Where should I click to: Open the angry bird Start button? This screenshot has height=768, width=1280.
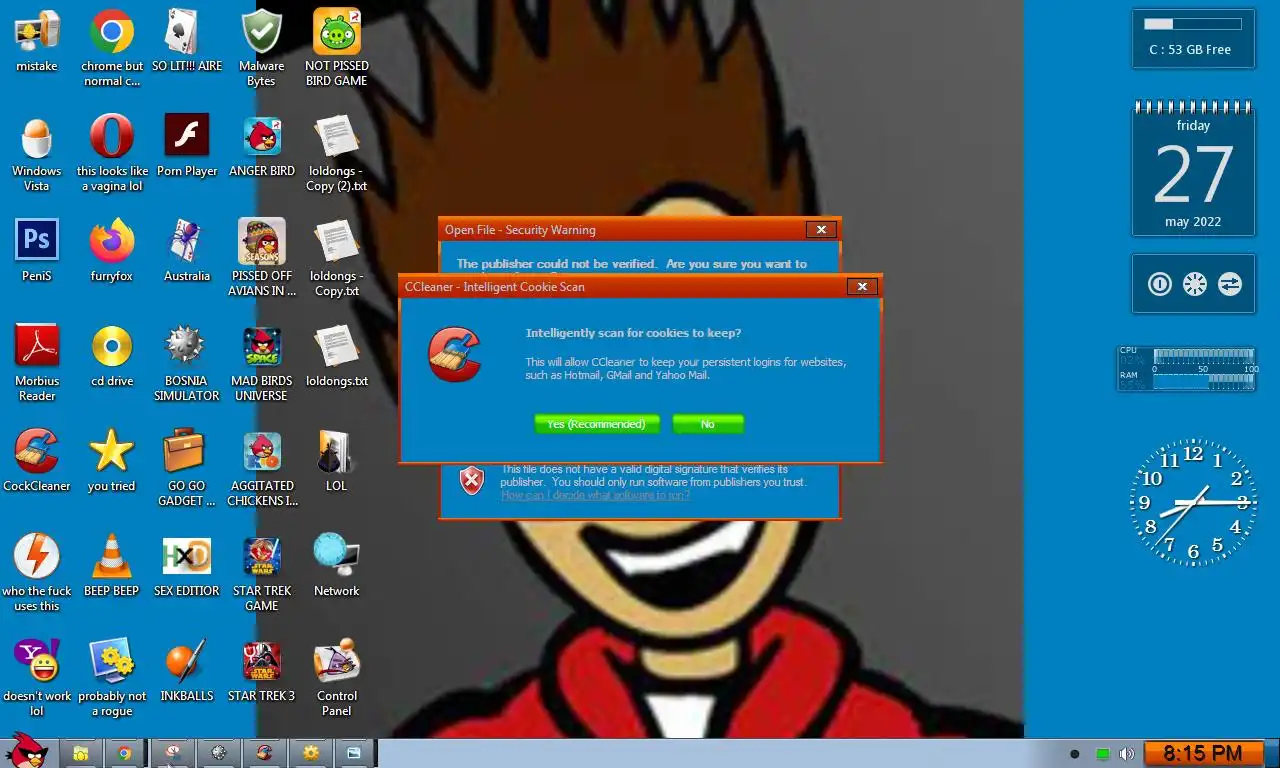point(26,750)
